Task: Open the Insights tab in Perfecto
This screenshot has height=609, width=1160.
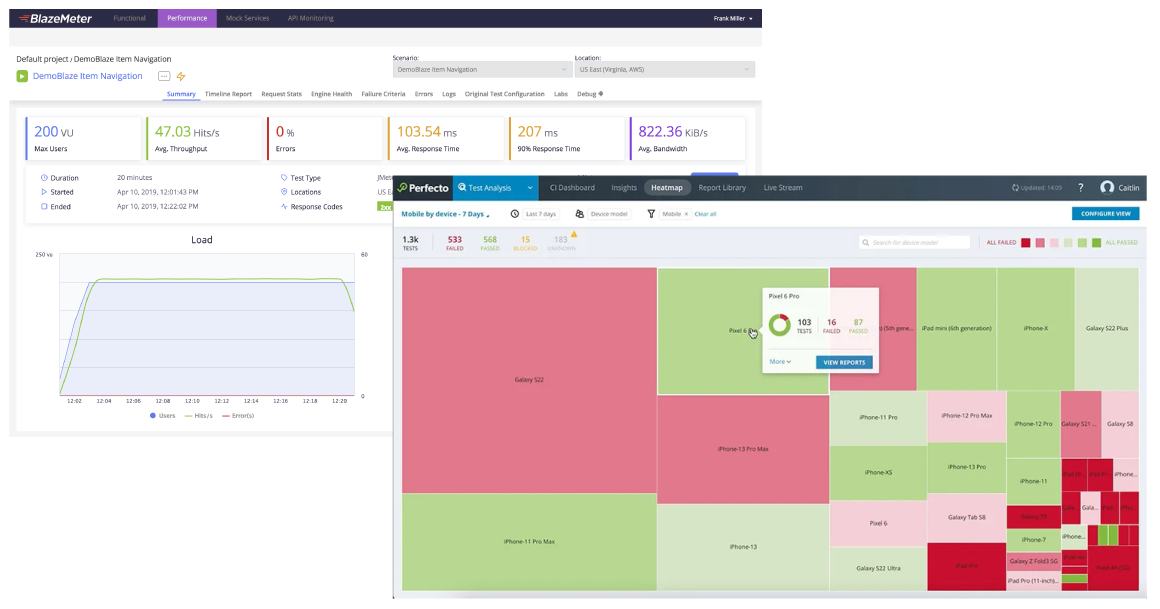Action: click(624, 188)
